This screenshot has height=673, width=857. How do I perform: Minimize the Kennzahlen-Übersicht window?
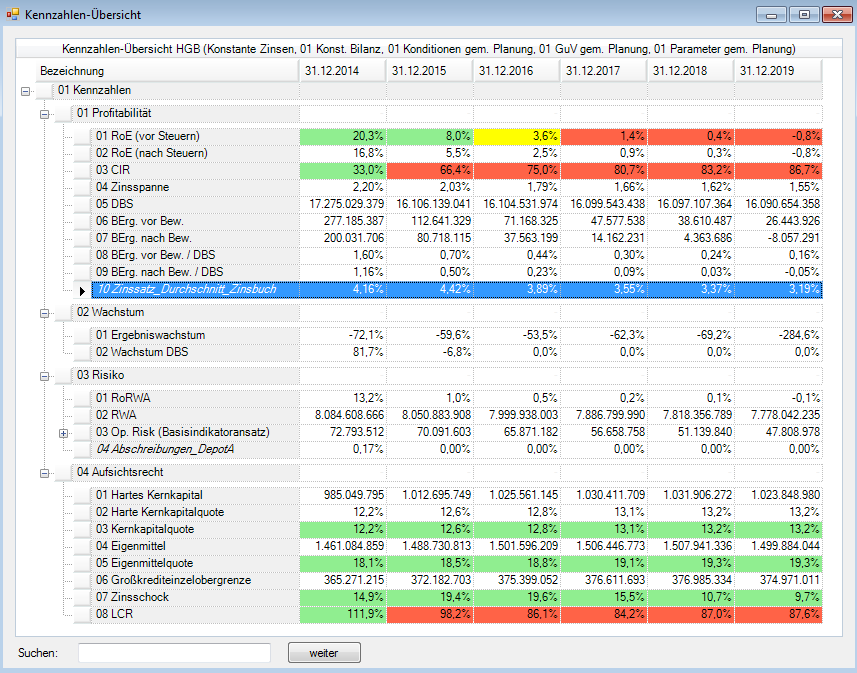[771, 15]
